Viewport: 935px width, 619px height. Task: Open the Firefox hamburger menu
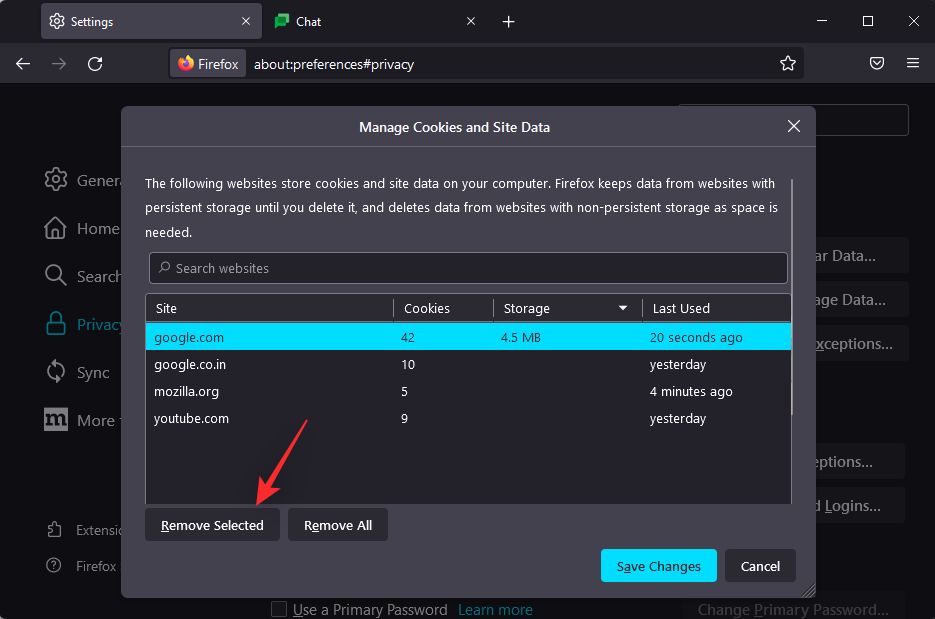912,64
